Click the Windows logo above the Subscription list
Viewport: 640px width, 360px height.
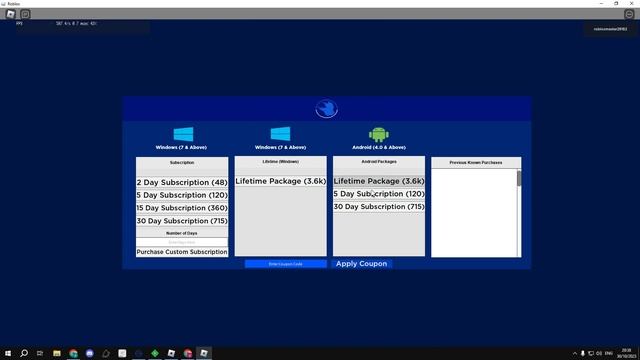pos(183,134)
